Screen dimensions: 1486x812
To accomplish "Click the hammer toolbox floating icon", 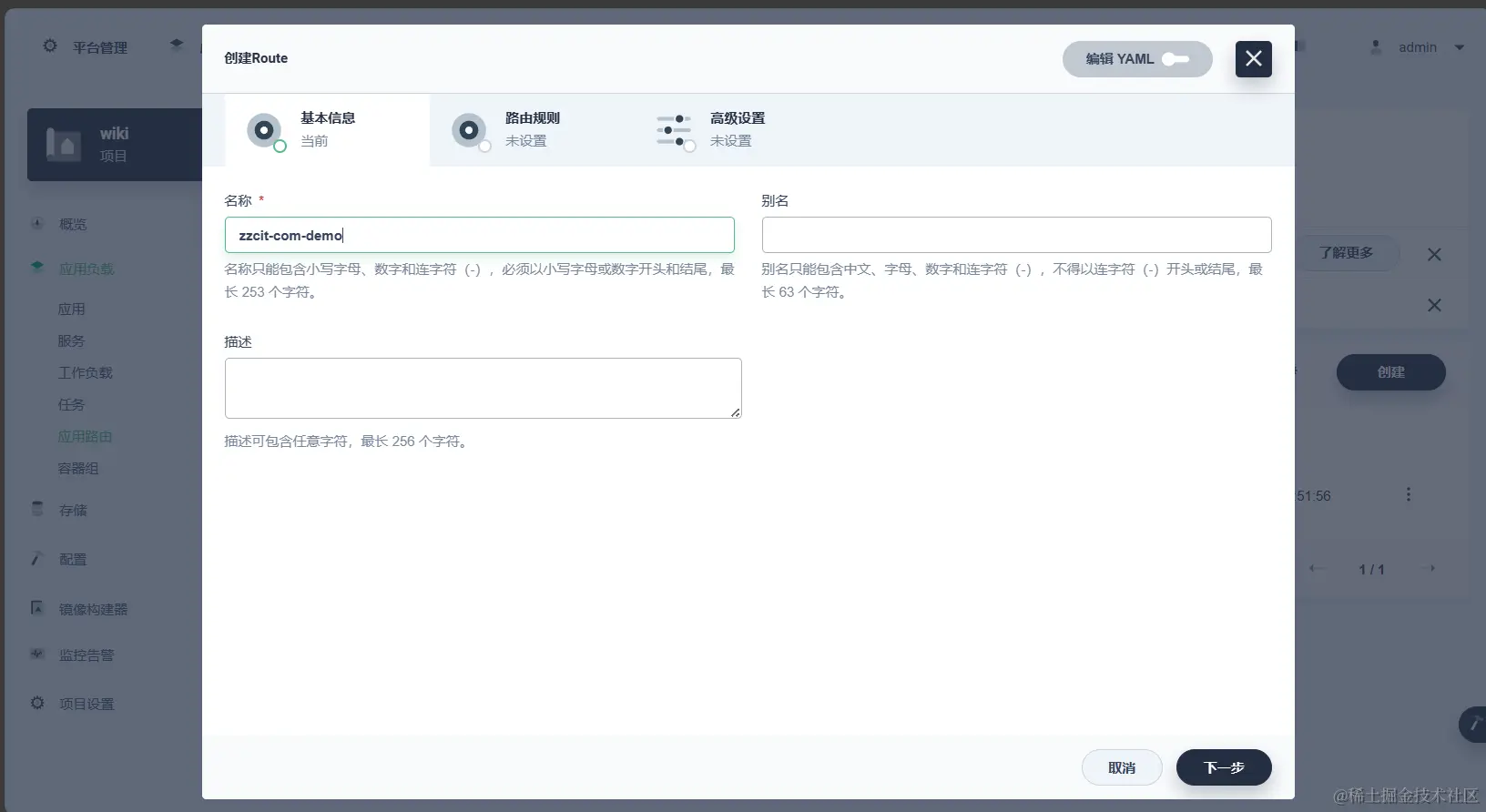I will pyautogui.click(x=1473, y=725).
